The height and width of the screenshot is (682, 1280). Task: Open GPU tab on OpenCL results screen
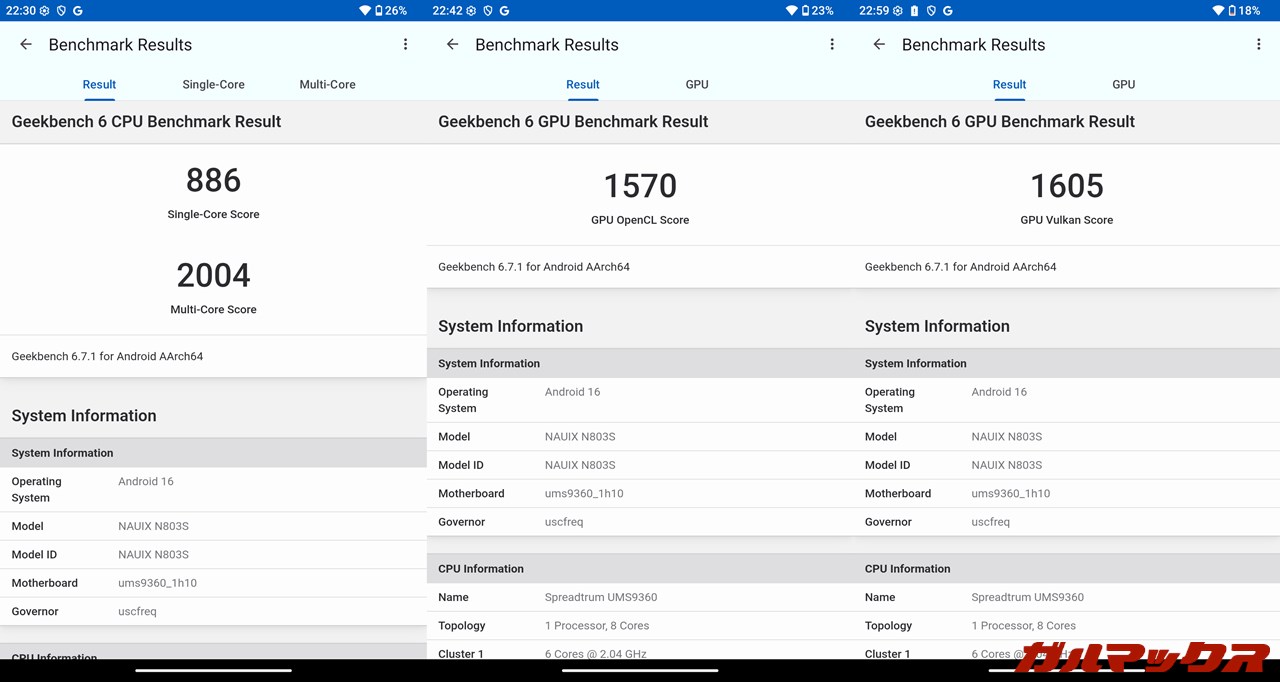click(697, 84)
